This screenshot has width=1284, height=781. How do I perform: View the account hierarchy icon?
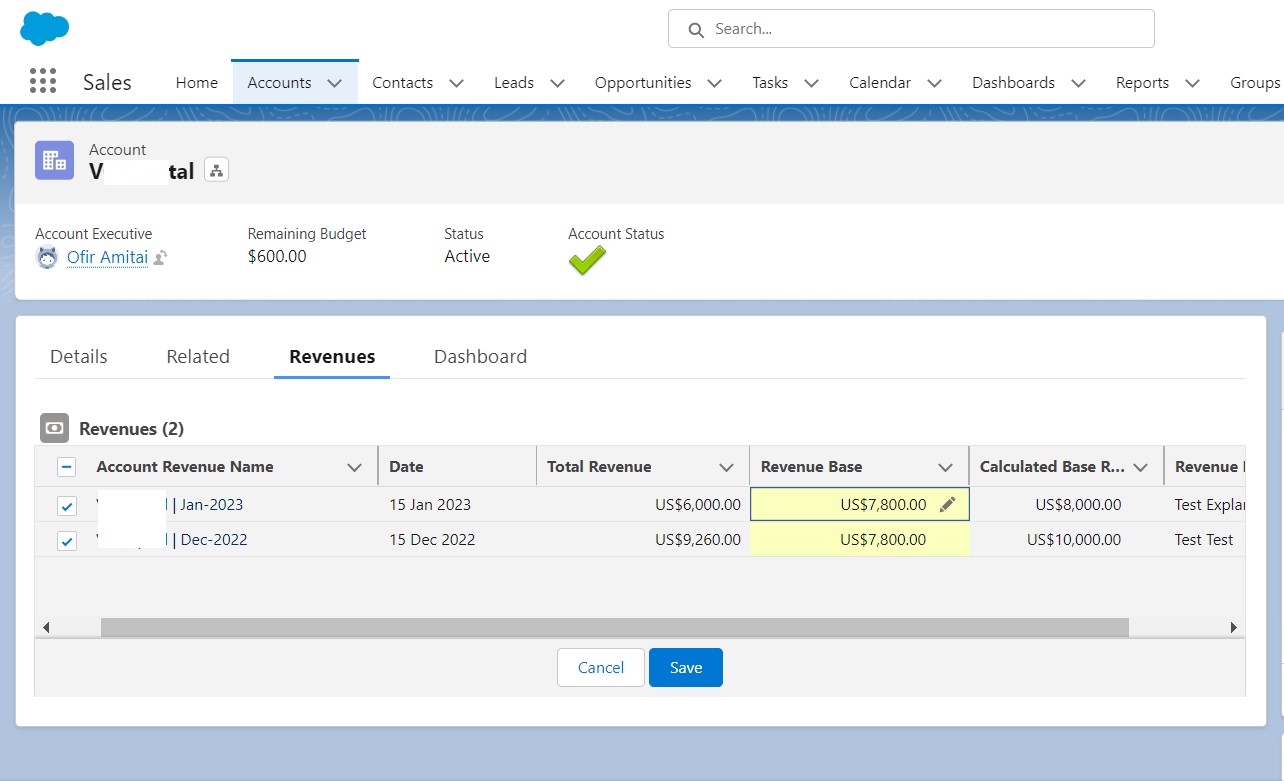216,169
